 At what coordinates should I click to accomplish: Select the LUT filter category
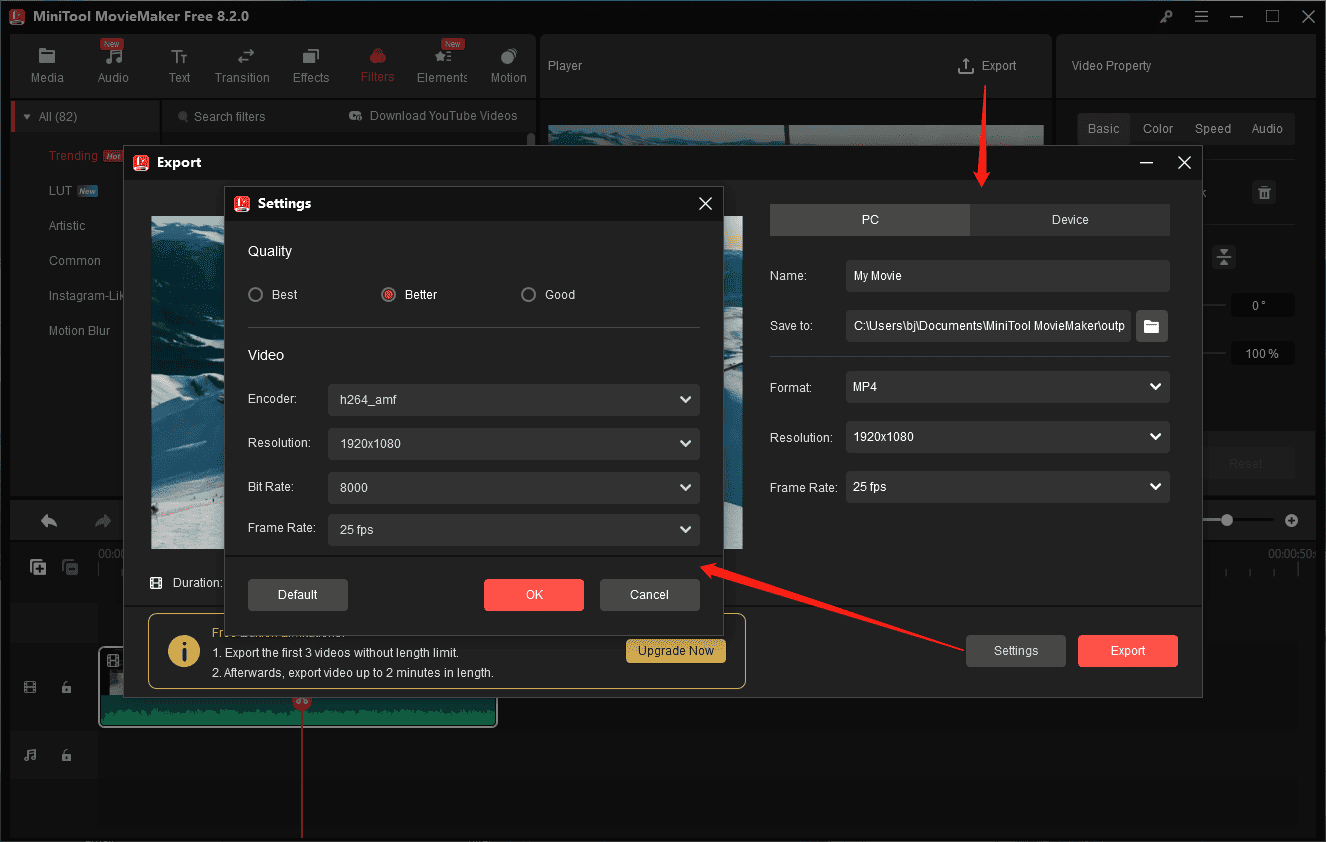[x=61, y=191]
